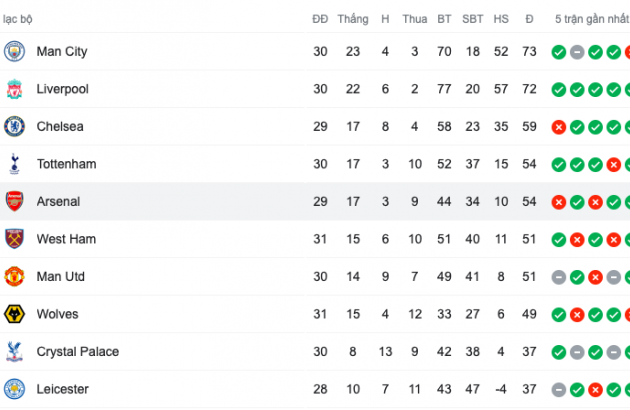
Task: Open the Man City team link
Action: (59, 51)
